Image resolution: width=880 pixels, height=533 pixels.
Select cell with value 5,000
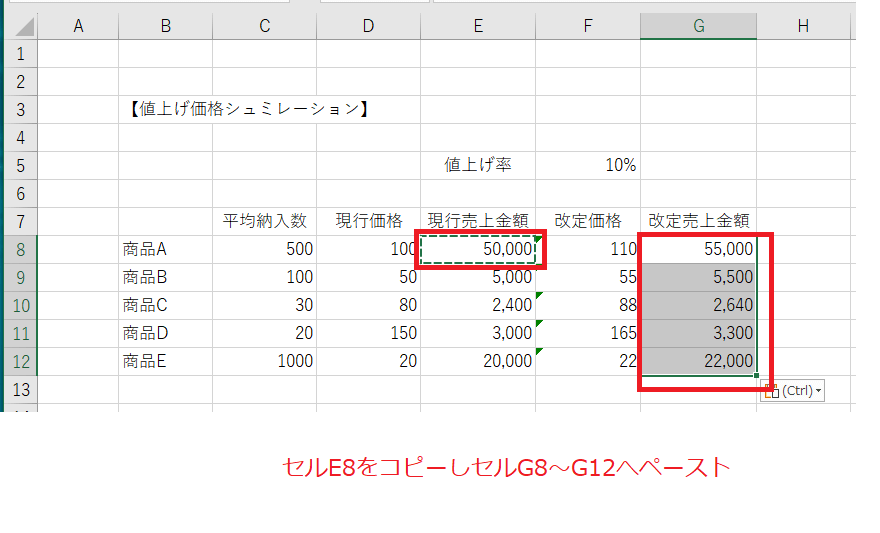[478, 277]
